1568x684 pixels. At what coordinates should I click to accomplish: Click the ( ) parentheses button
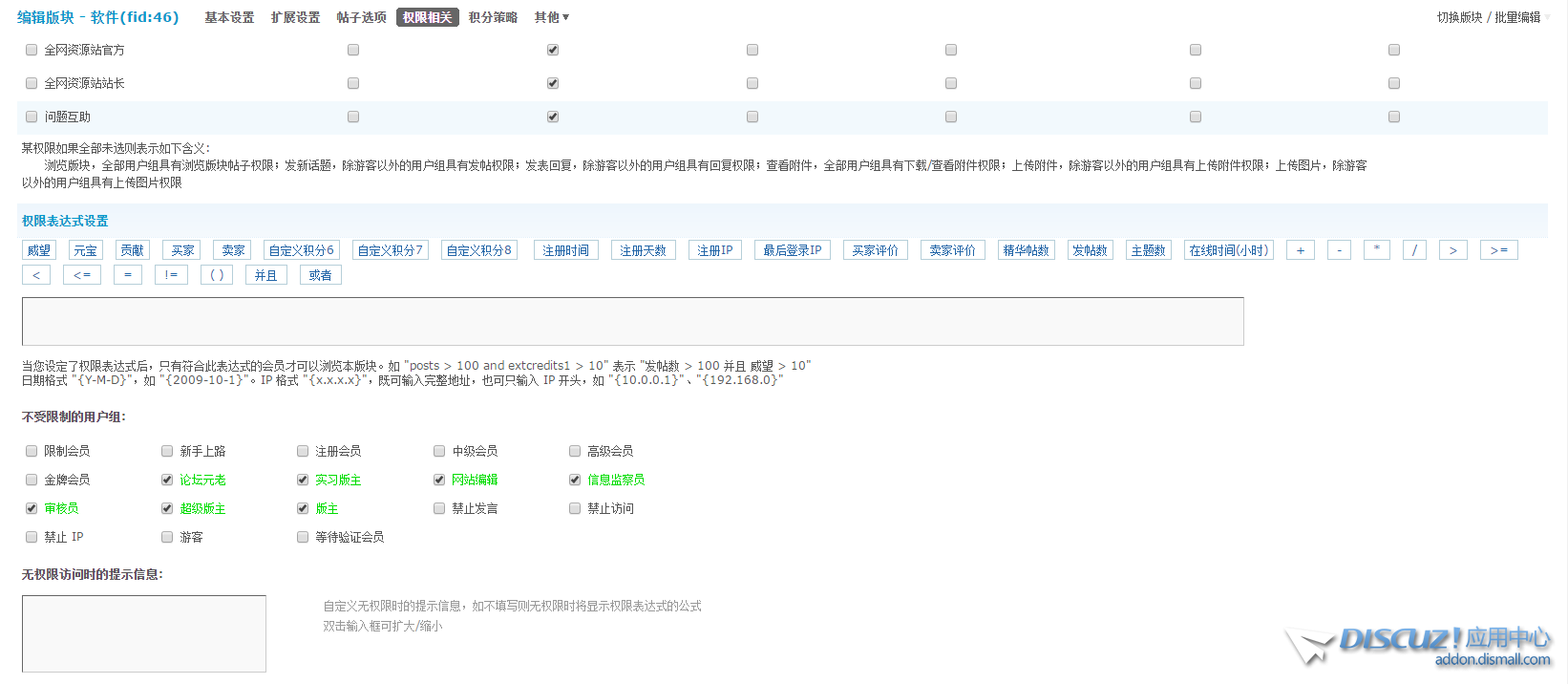(x=217, y=275)
